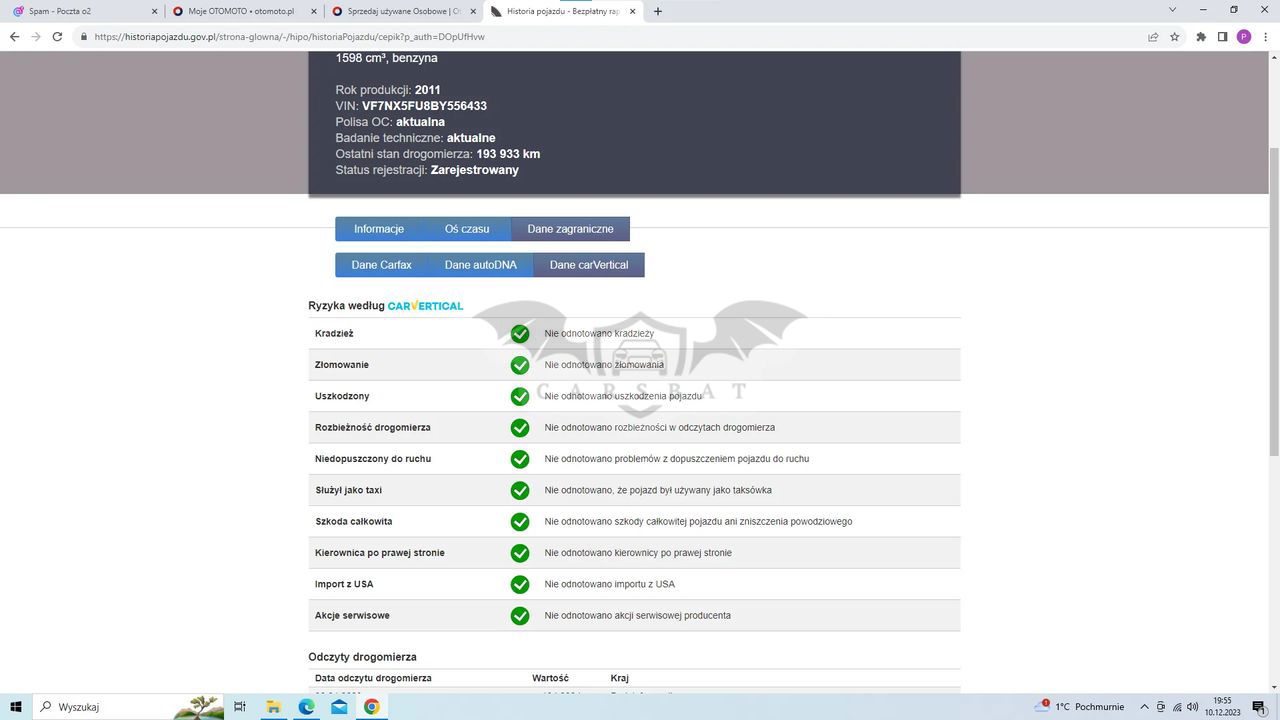Open the Dane Carfax section
This screenshot has height=720, width=1280.
click(x=381, y=265)
